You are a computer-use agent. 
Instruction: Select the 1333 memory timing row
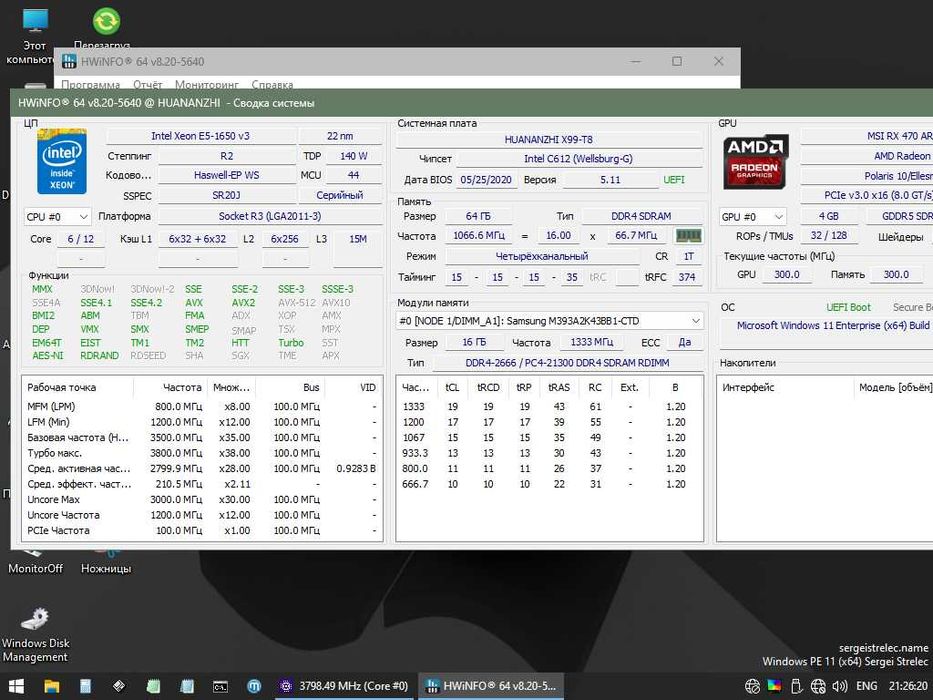tap(549, 407)
